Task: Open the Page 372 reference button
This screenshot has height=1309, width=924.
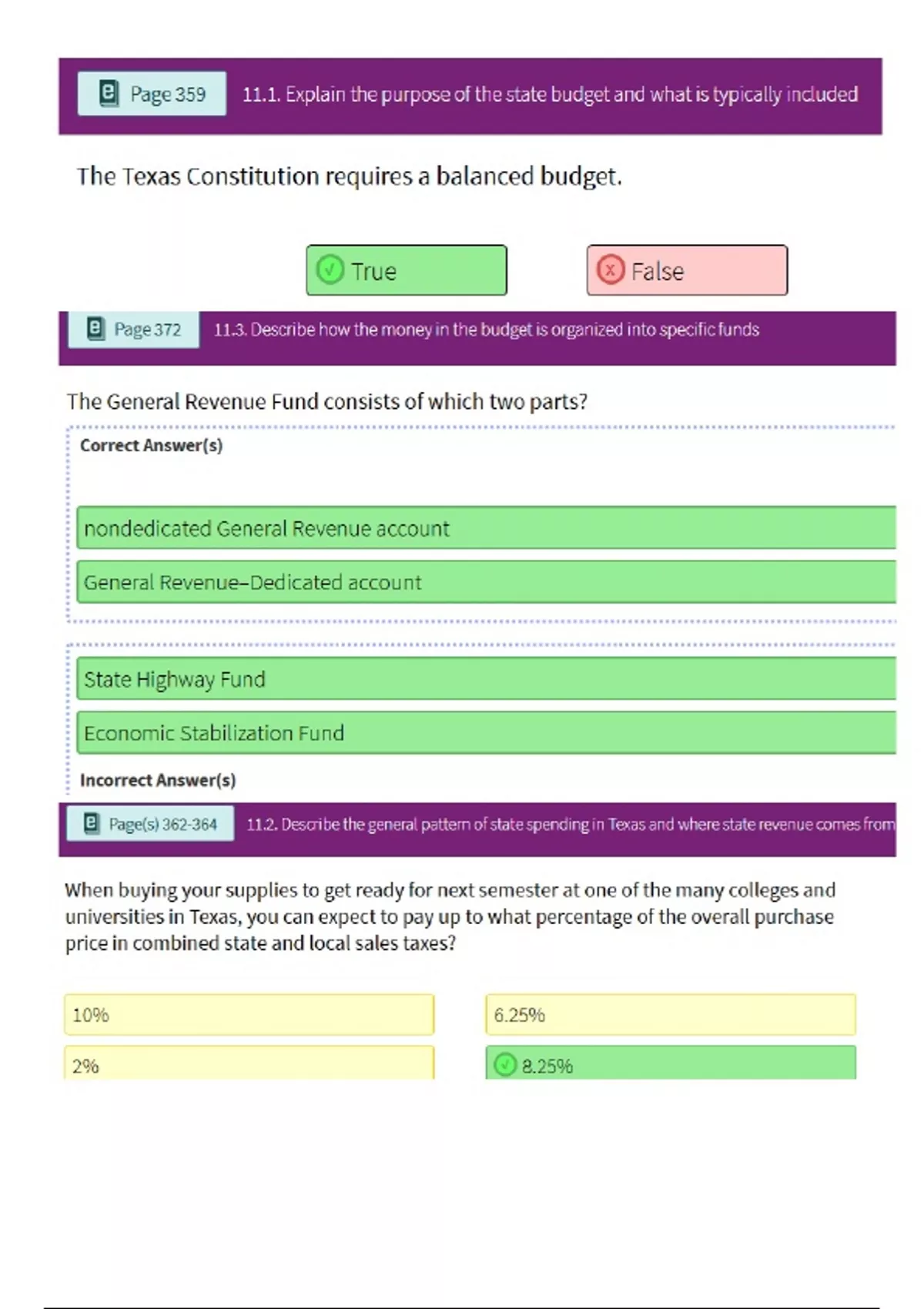Action: tap(133, 330)
